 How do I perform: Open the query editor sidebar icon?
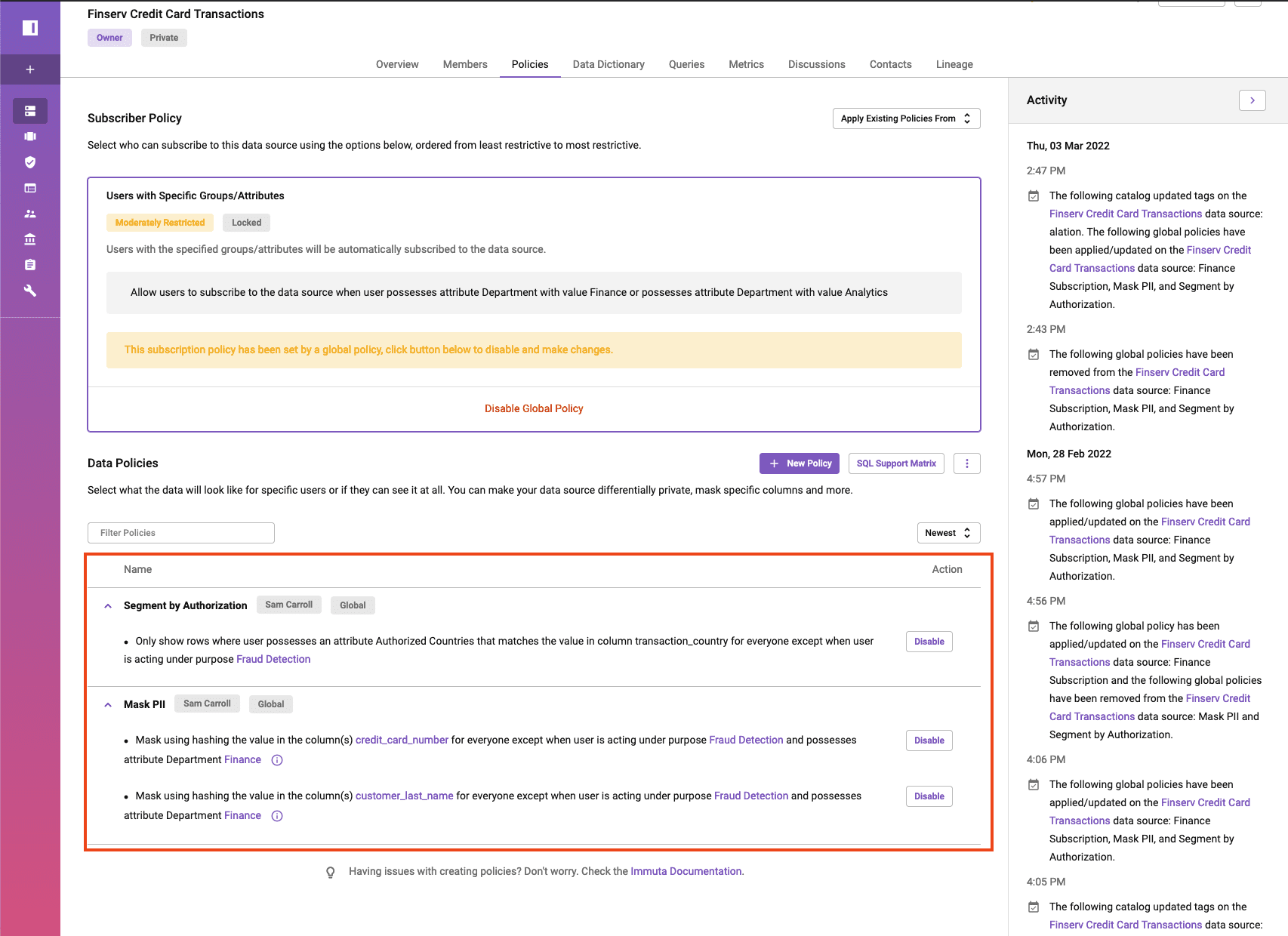tap(30, 188)
